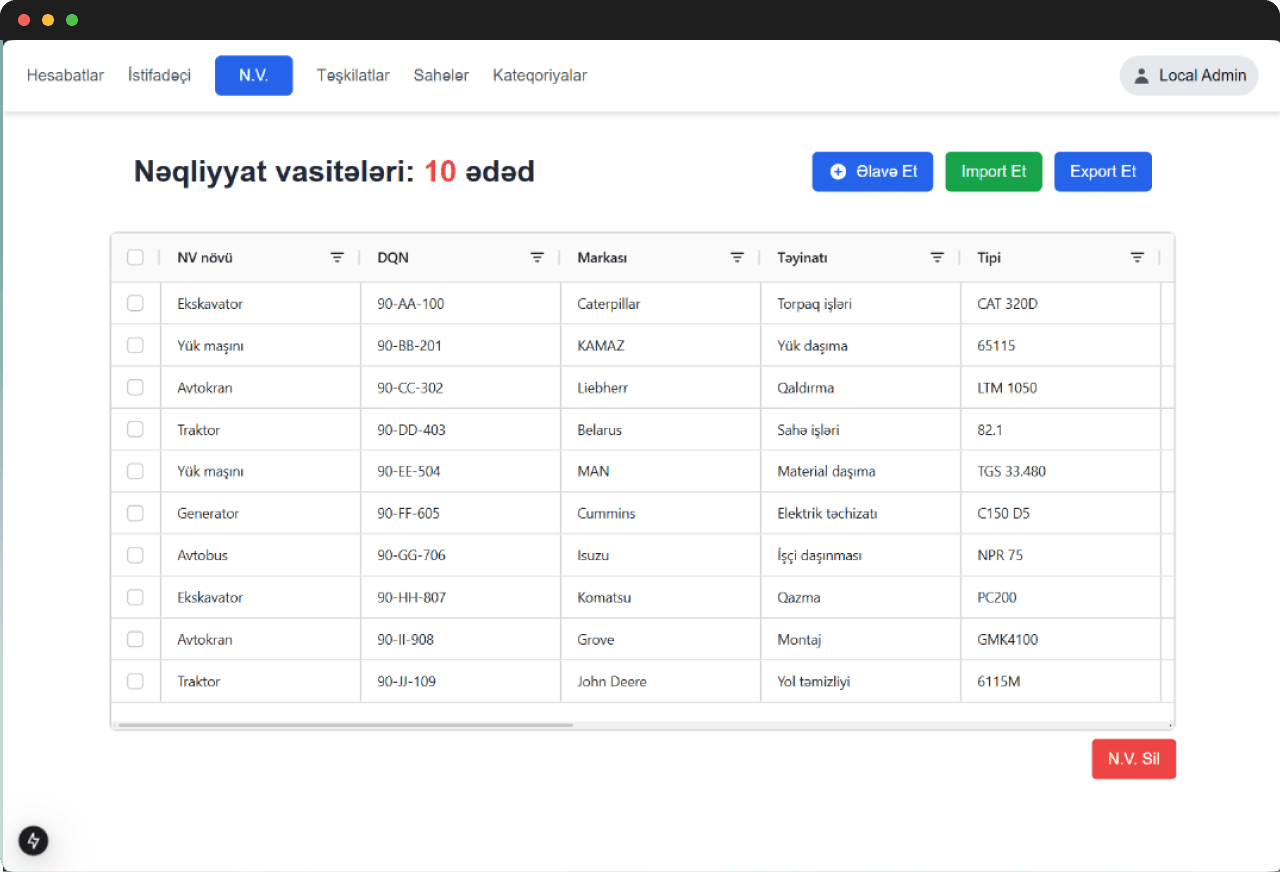The image size is (1280, 872).
Task: Click the user avatar icon beside Local Admin
Action: [1141, 75]
